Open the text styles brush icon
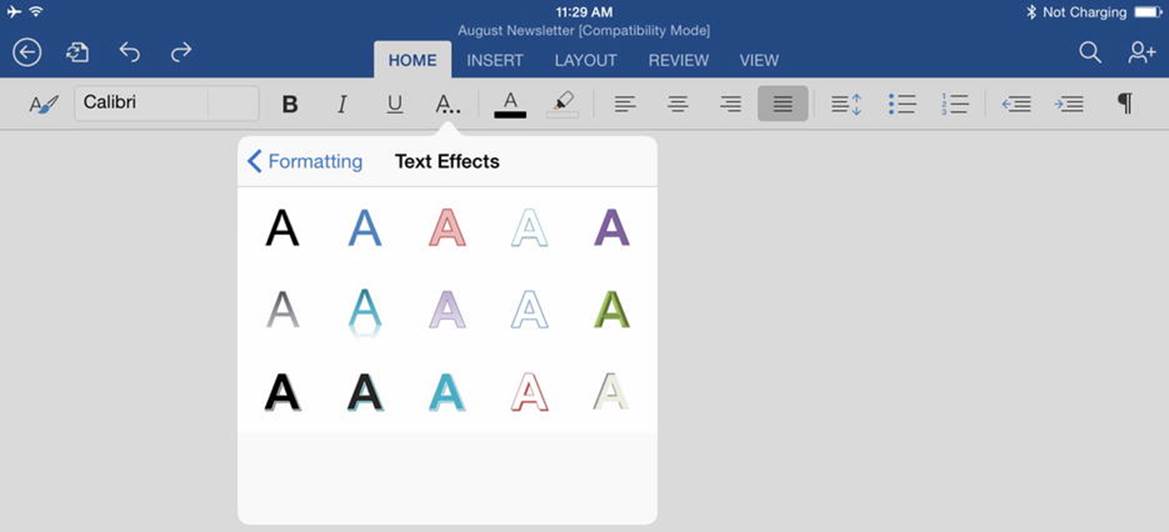This screenshot has height=532, width=1169. [x=43, y=104]
